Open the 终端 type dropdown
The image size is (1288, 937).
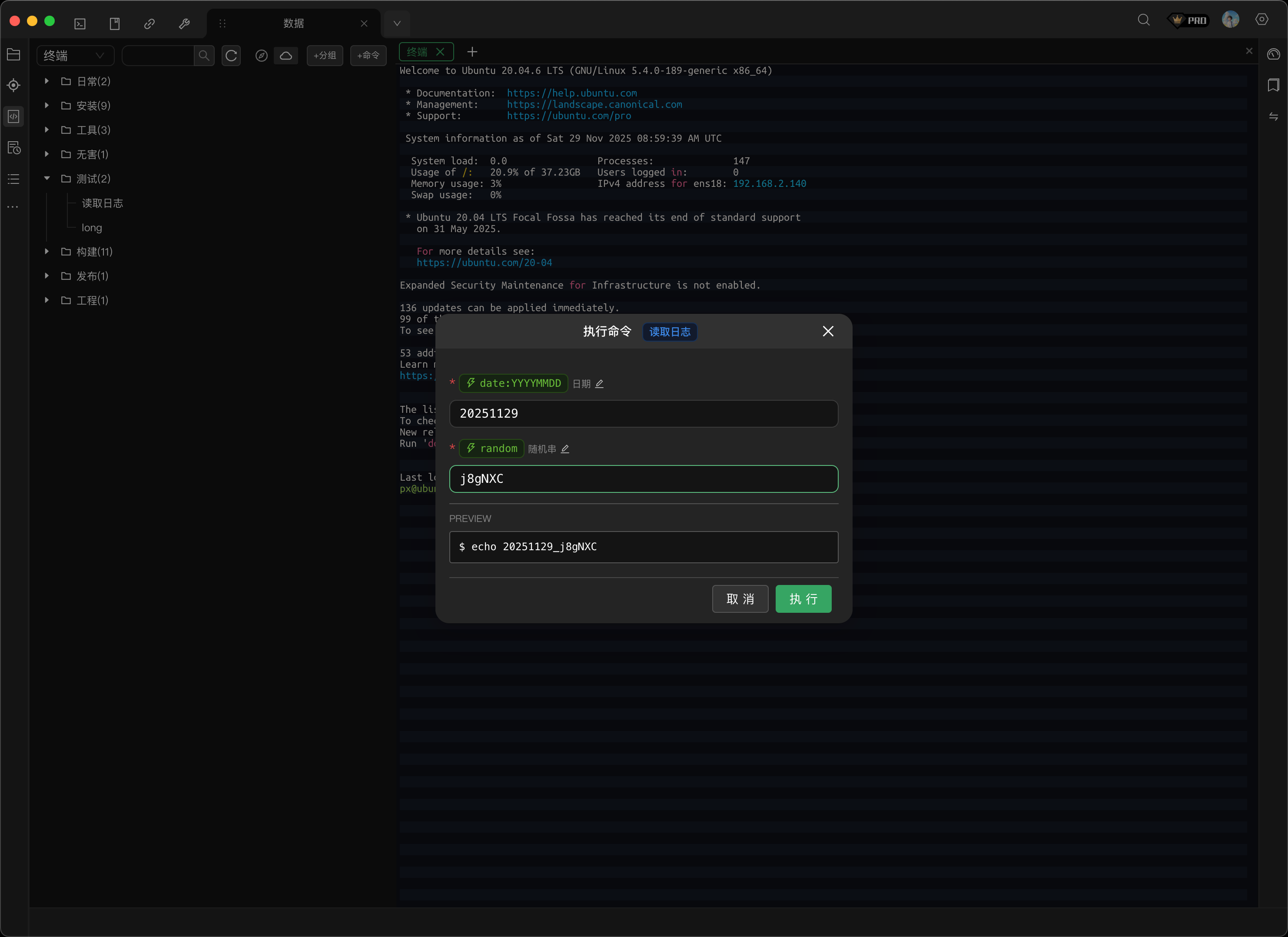point(75,56)
